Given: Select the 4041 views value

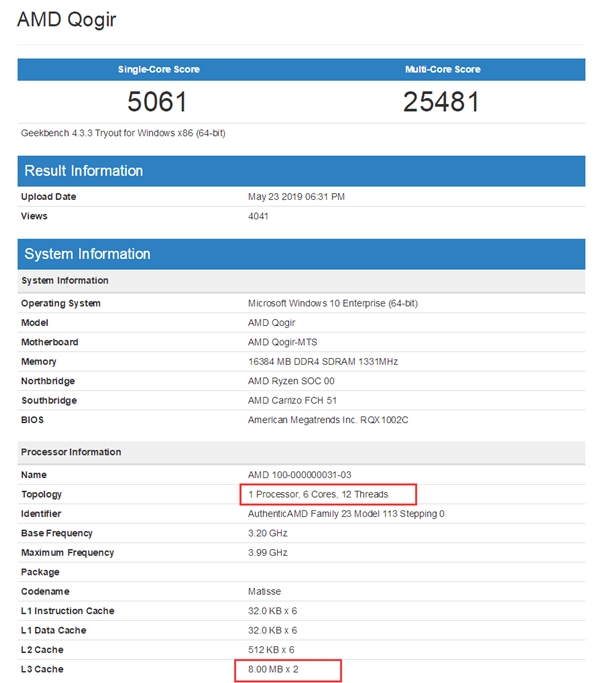Looking at the screenshot, I should click(258, 216).
